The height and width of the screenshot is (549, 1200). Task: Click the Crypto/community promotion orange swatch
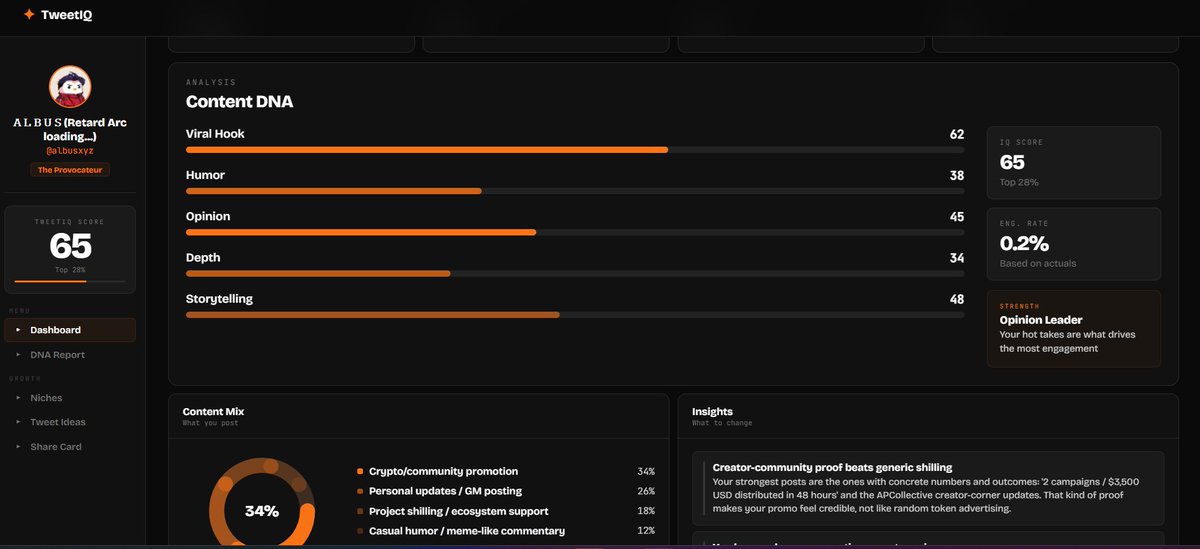point(360,472)
